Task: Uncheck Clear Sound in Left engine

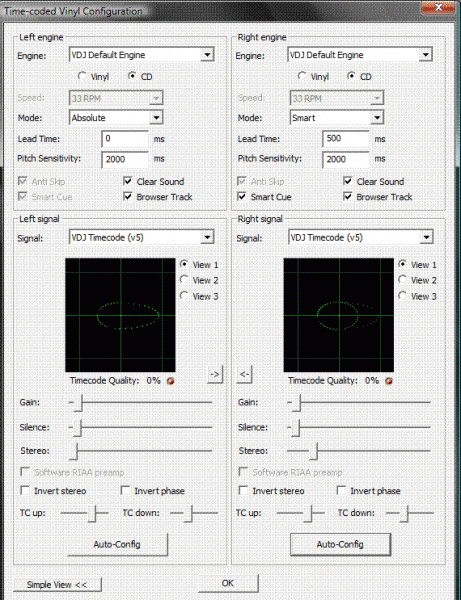Action: (128, 181)
